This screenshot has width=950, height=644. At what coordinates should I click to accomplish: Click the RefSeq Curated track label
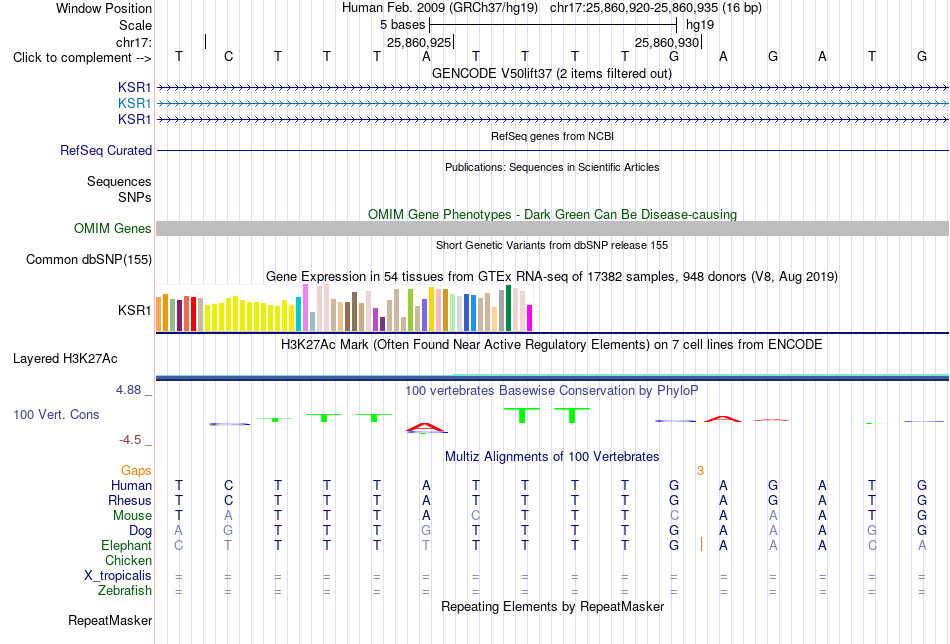(105, 150)
